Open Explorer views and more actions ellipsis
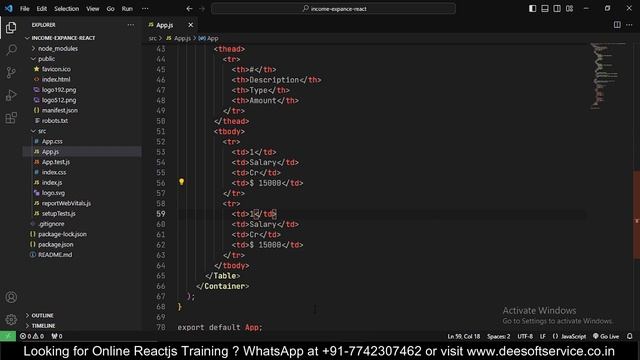The height and width of the screenshot is (360, 640). (131, 25)
